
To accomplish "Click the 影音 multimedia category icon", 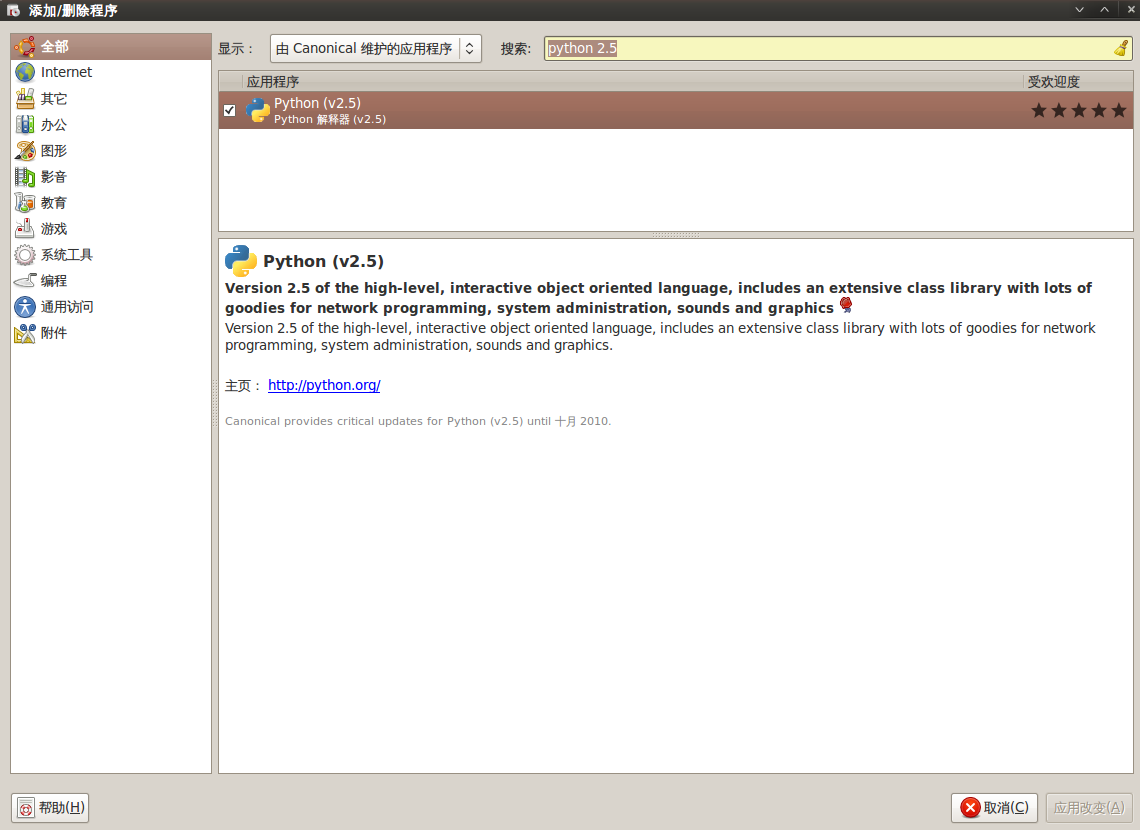I will tap(25, 177).
